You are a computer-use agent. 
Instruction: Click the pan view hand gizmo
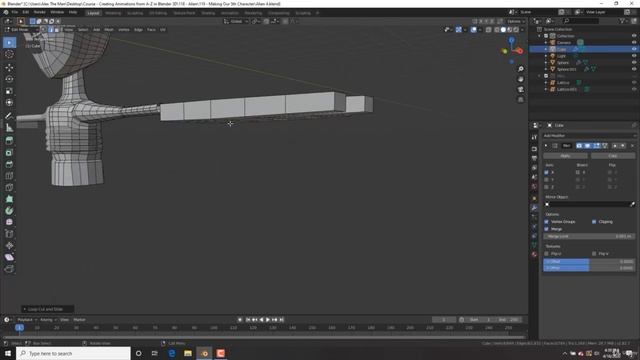pyautogui.click(x=520, y=79)
